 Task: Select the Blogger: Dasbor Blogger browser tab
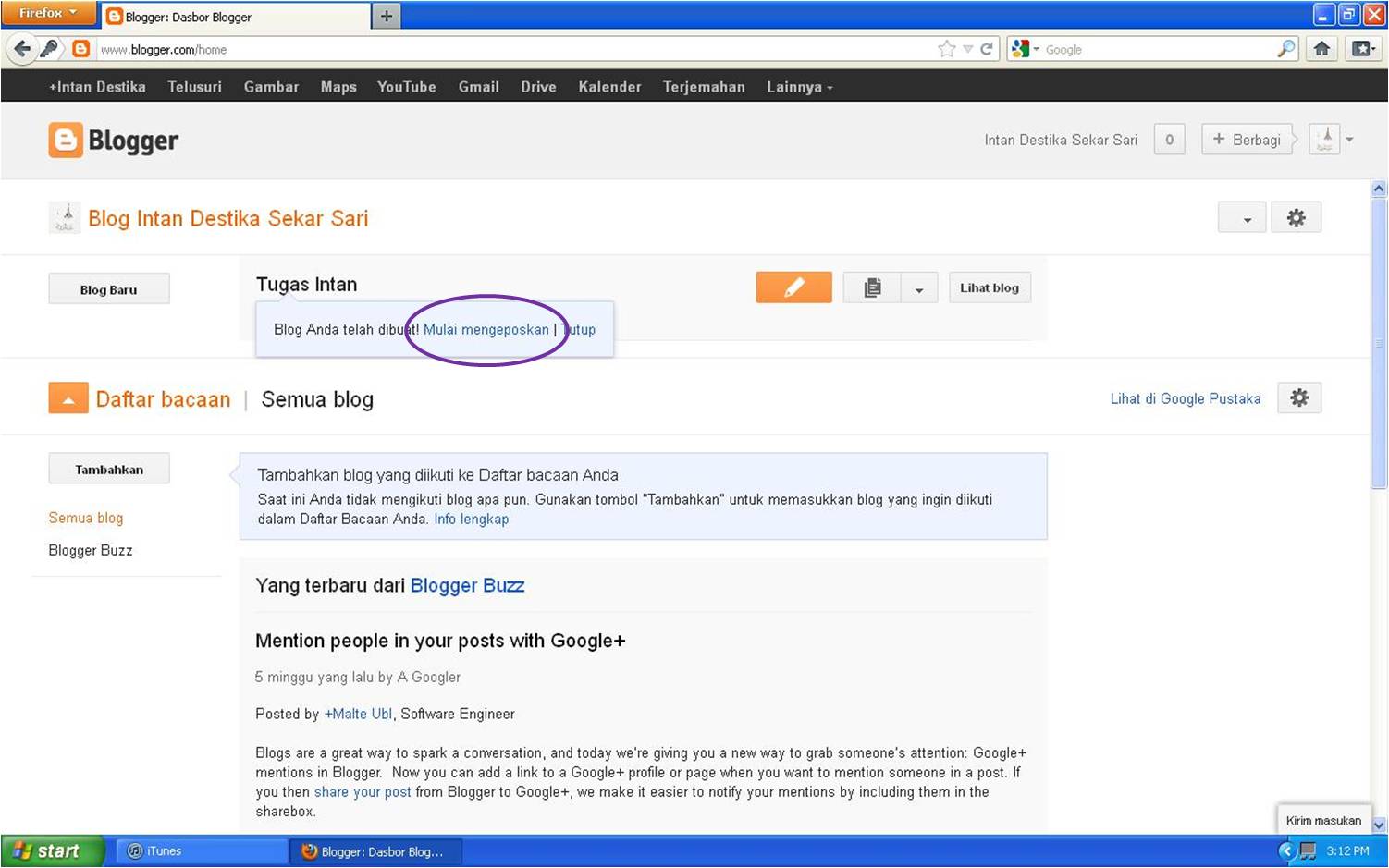(x=236, y=17)
